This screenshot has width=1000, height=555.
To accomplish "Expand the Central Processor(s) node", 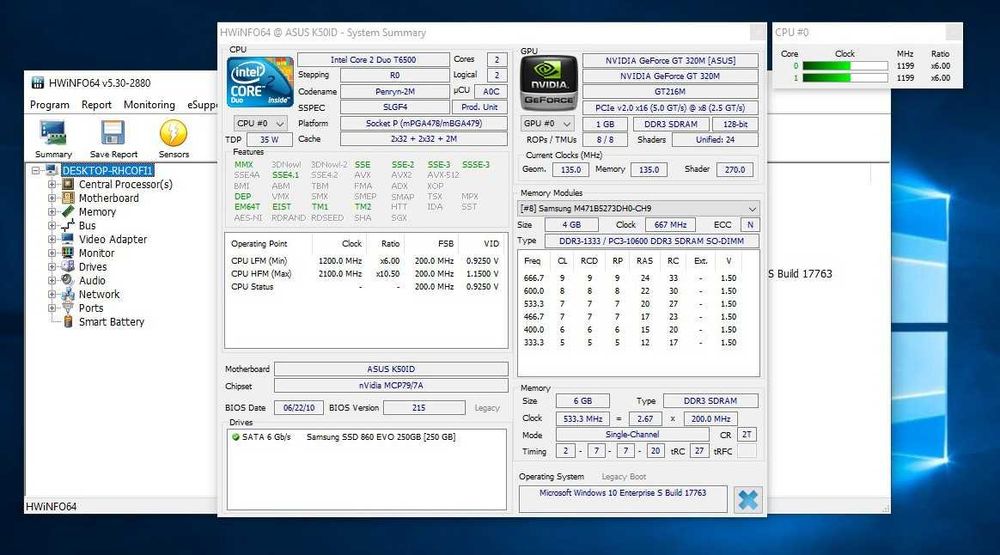I will (x=52, y=184).
